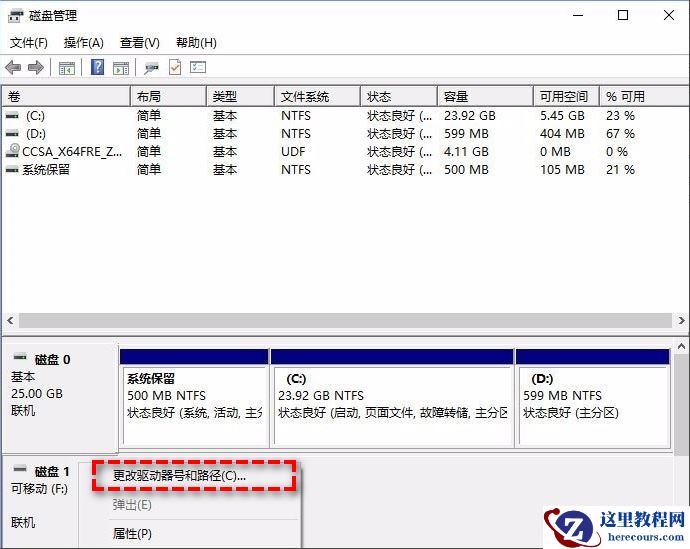The image size is (690, 549).
Task: Click the 磁盘 1 disk icon
Action: coord(20,469)
